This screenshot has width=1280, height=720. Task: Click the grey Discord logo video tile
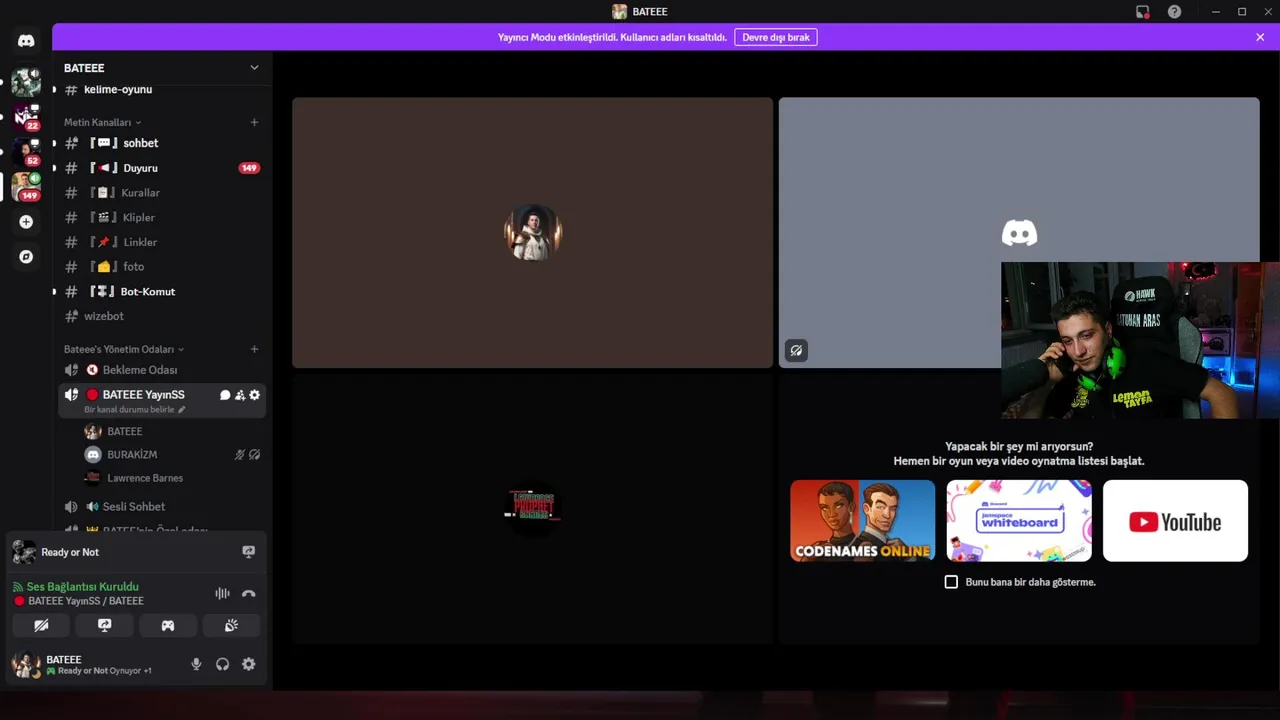pyautogui.click(x=1019, y=232)
